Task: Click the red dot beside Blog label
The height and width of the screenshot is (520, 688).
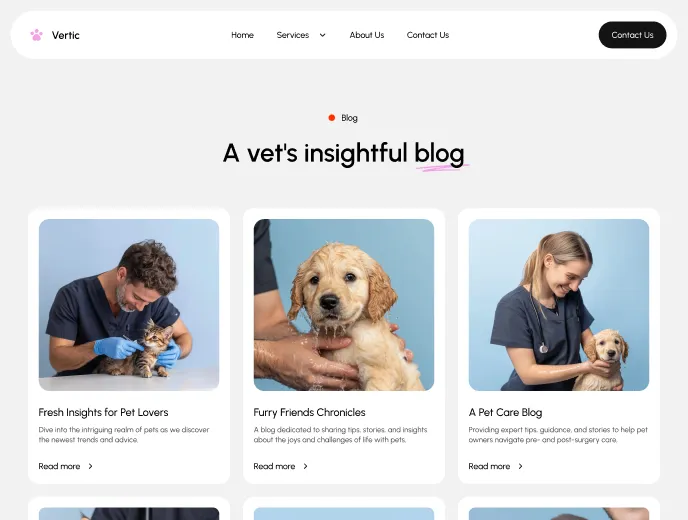Action: point(332,118)
